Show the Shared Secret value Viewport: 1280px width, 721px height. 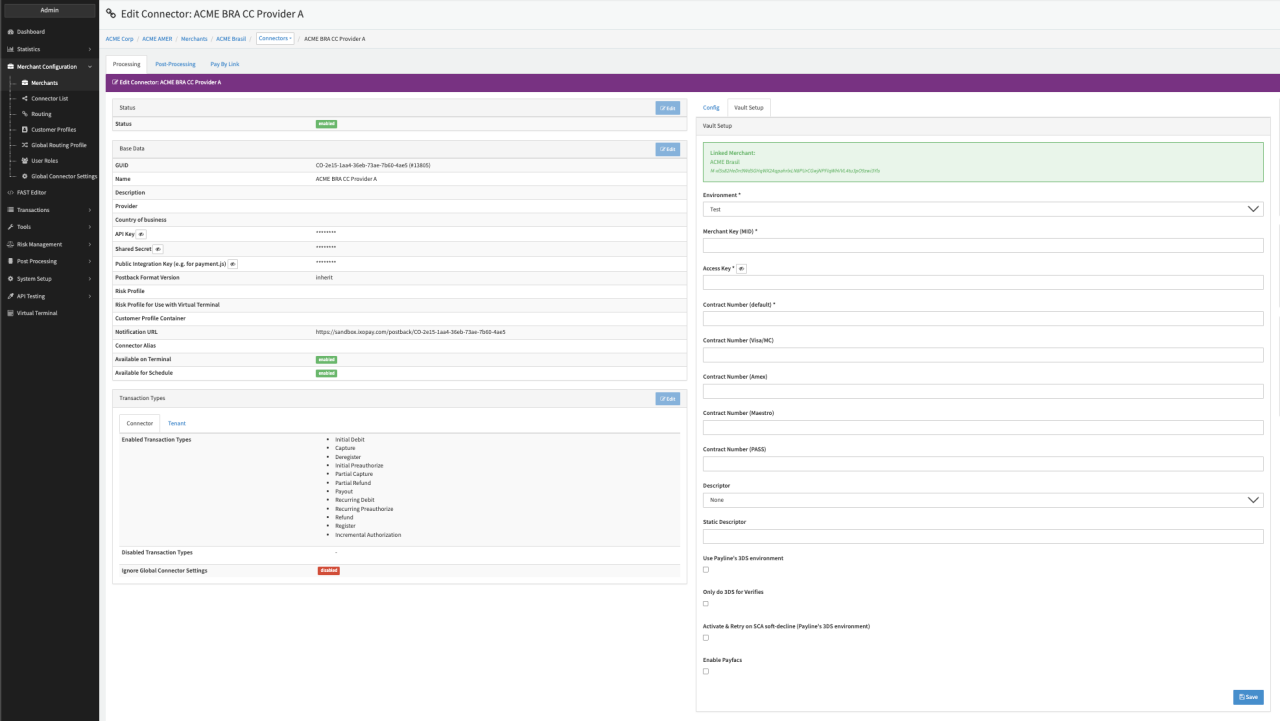pyautogui.click(x=158, y=249)
